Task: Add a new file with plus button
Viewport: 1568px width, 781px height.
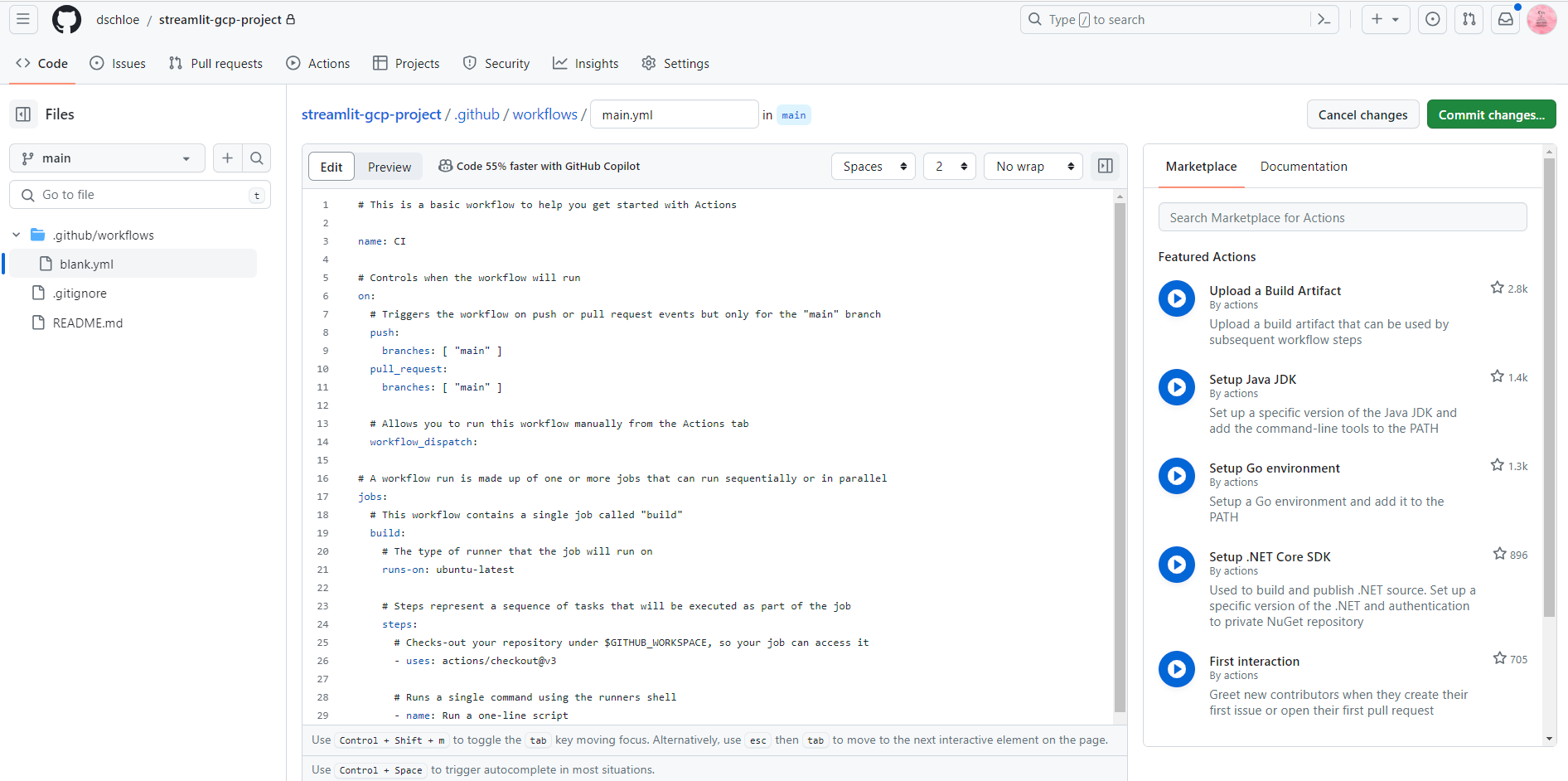Action: pyautogui.click(x=228, y=158)
